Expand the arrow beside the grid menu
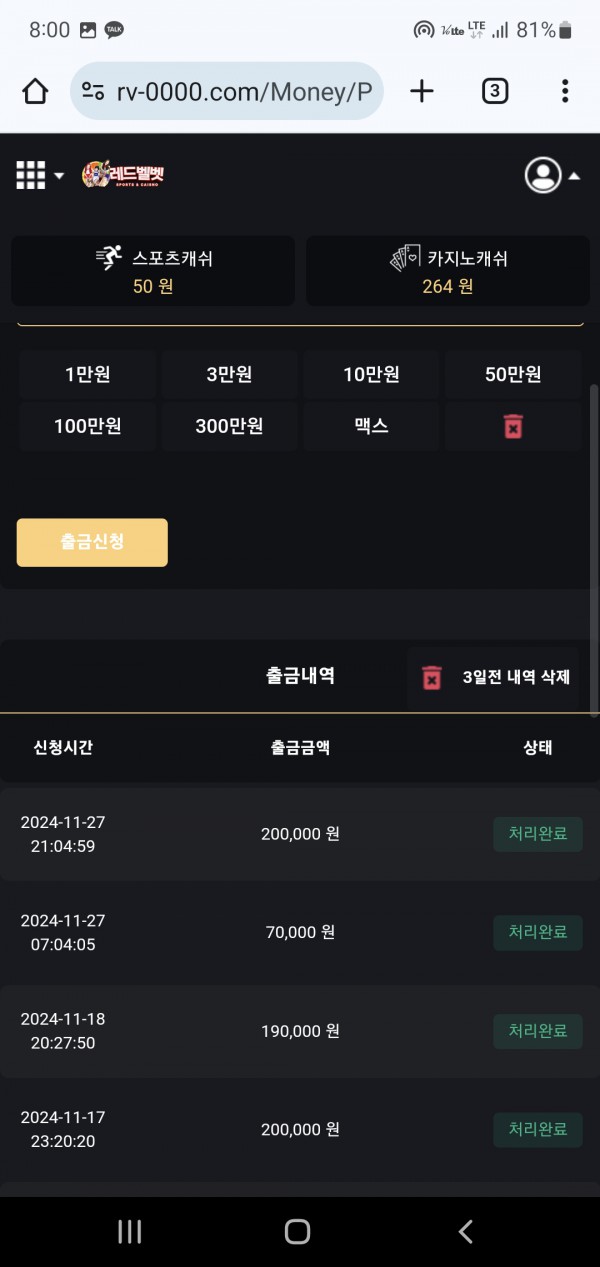Viewport: 600px width, 1267px height. pyautogui.click(x=59, y=176)
